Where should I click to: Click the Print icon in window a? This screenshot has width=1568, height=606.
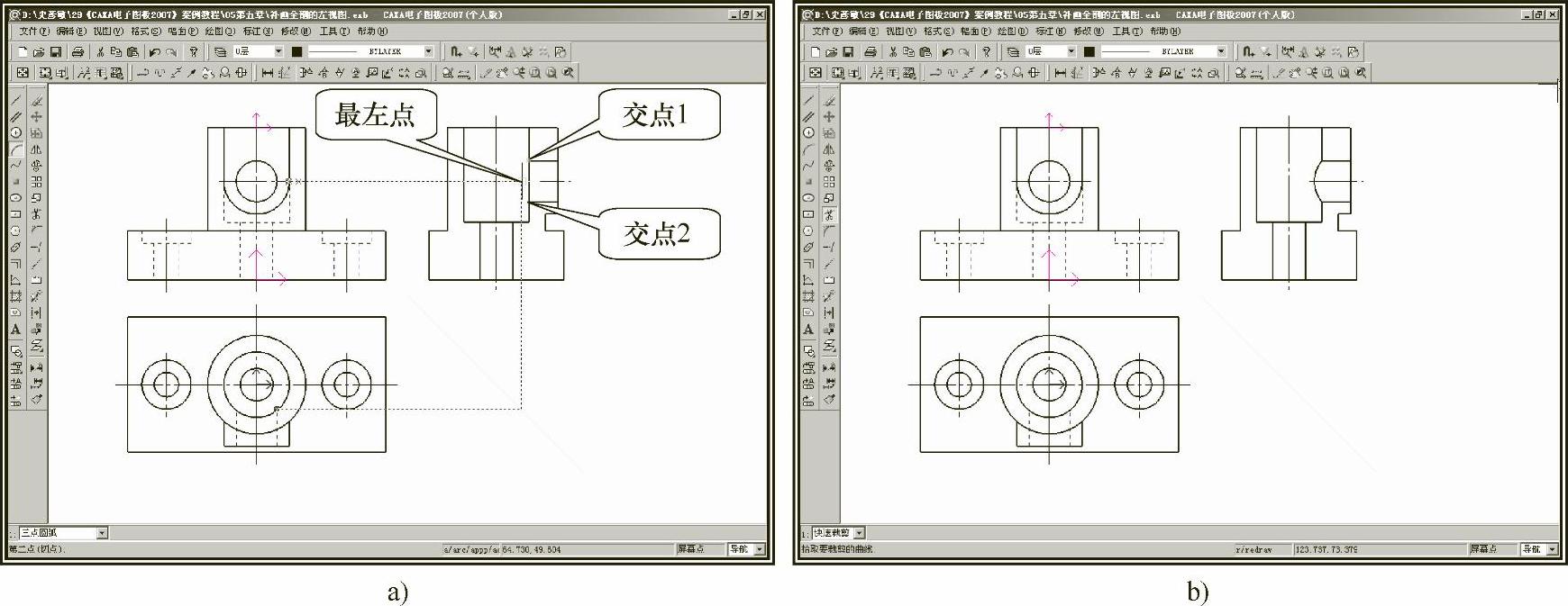[x=77, y=52]
